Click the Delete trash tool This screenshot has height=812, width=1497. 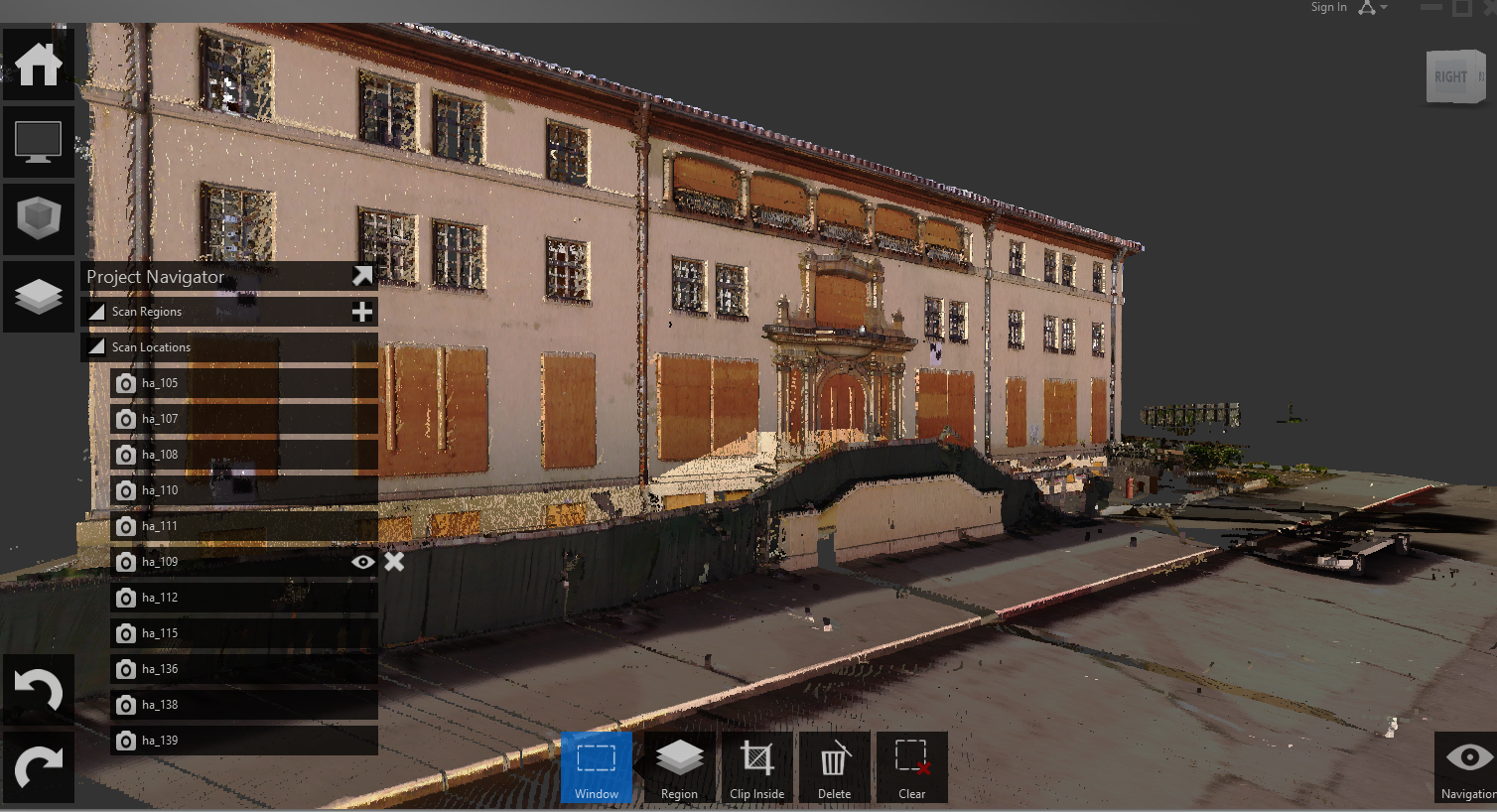[835, 767]
